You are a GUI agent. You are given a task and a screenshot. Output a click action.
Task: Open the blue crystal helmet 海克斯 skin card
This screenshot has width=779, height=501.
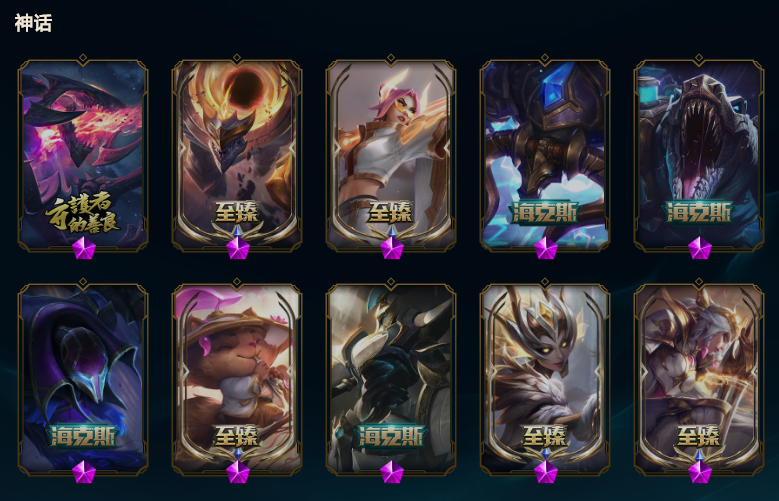[x=545, y=155]
